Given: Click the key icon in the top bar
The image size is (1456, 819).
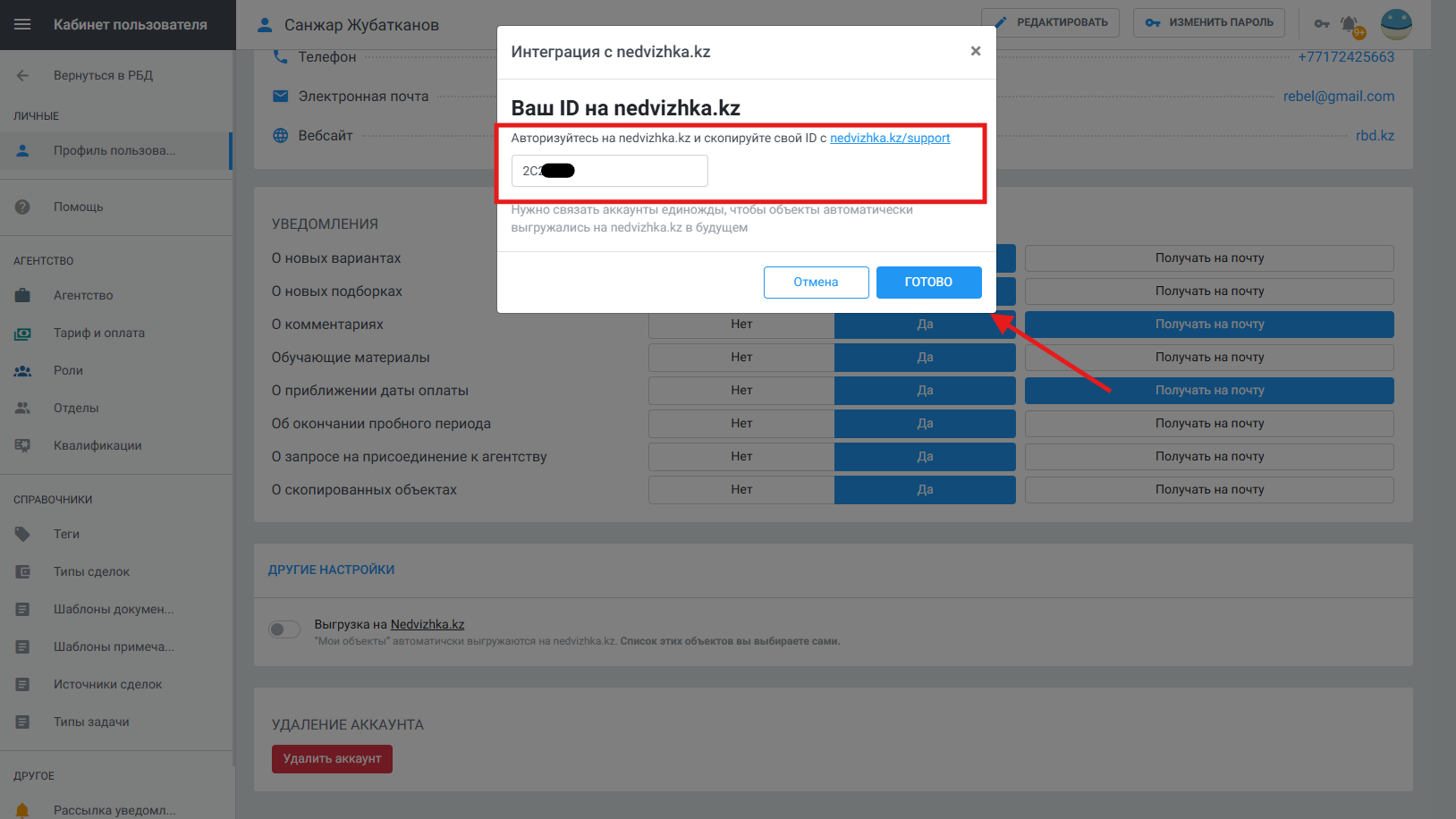Looking at the screenshot, I should (x=1322, y=23).
